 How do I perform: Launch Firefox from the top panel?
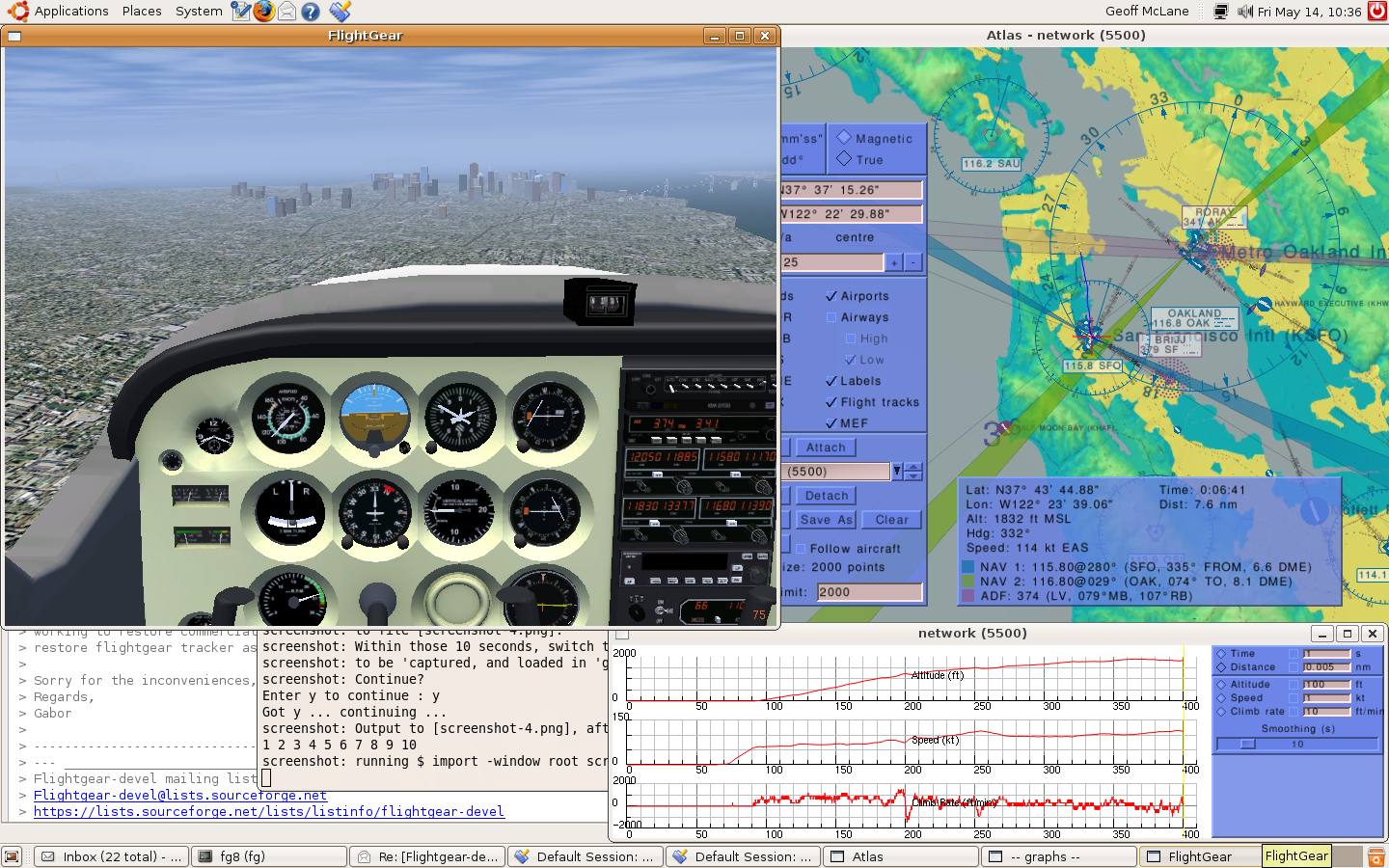click(263, 12)
